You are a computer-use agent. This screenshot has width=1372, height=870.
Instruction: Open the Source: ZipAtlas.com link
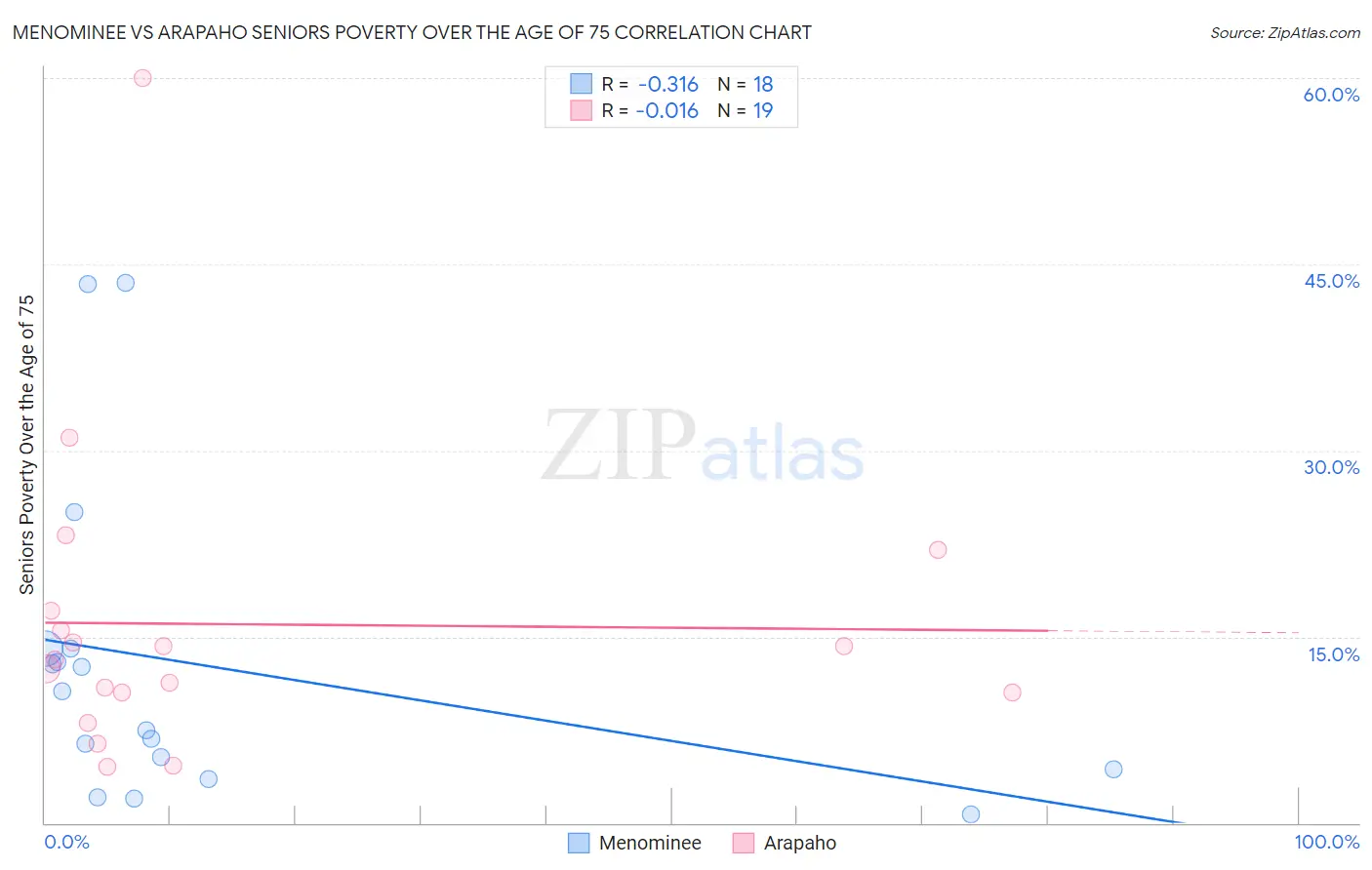click(x=1285, y=33)
